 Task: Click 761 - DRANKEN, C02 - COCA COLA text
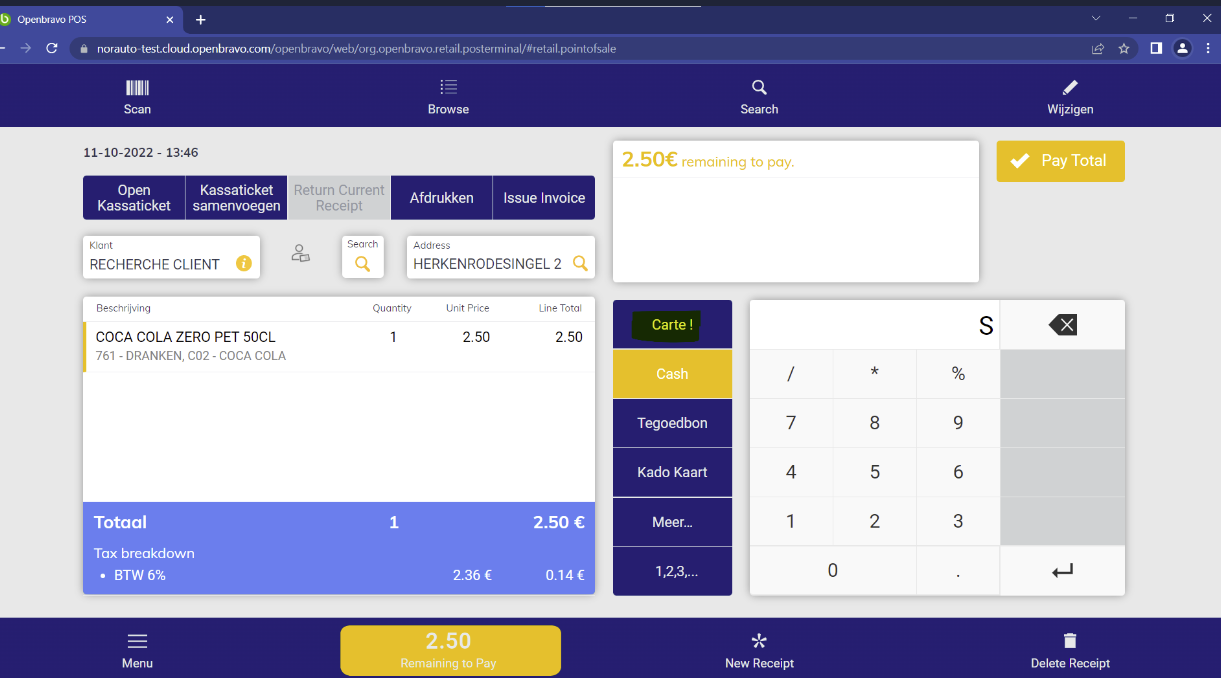click(191, 356)
